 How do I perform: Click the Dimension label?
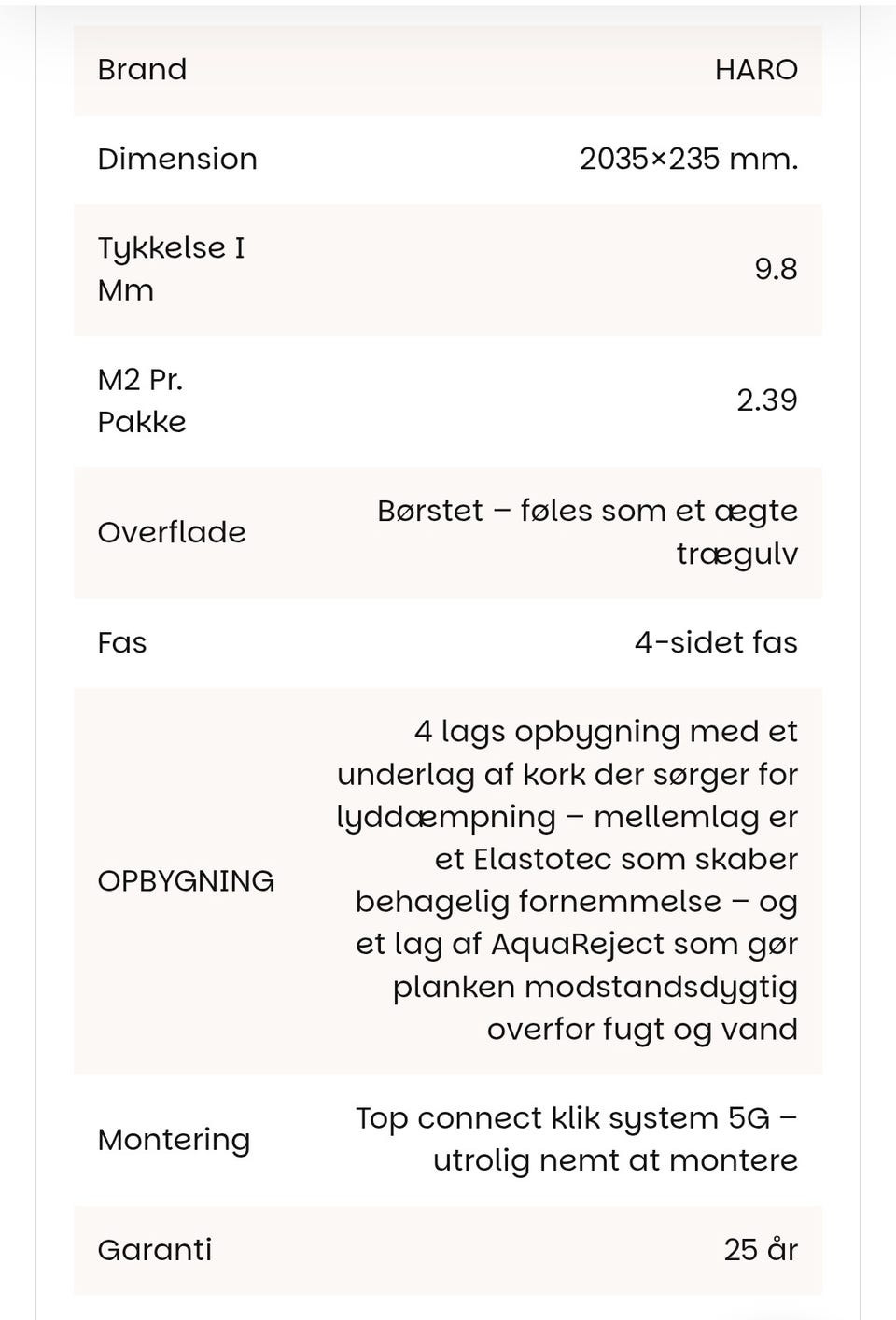point(177,159)
